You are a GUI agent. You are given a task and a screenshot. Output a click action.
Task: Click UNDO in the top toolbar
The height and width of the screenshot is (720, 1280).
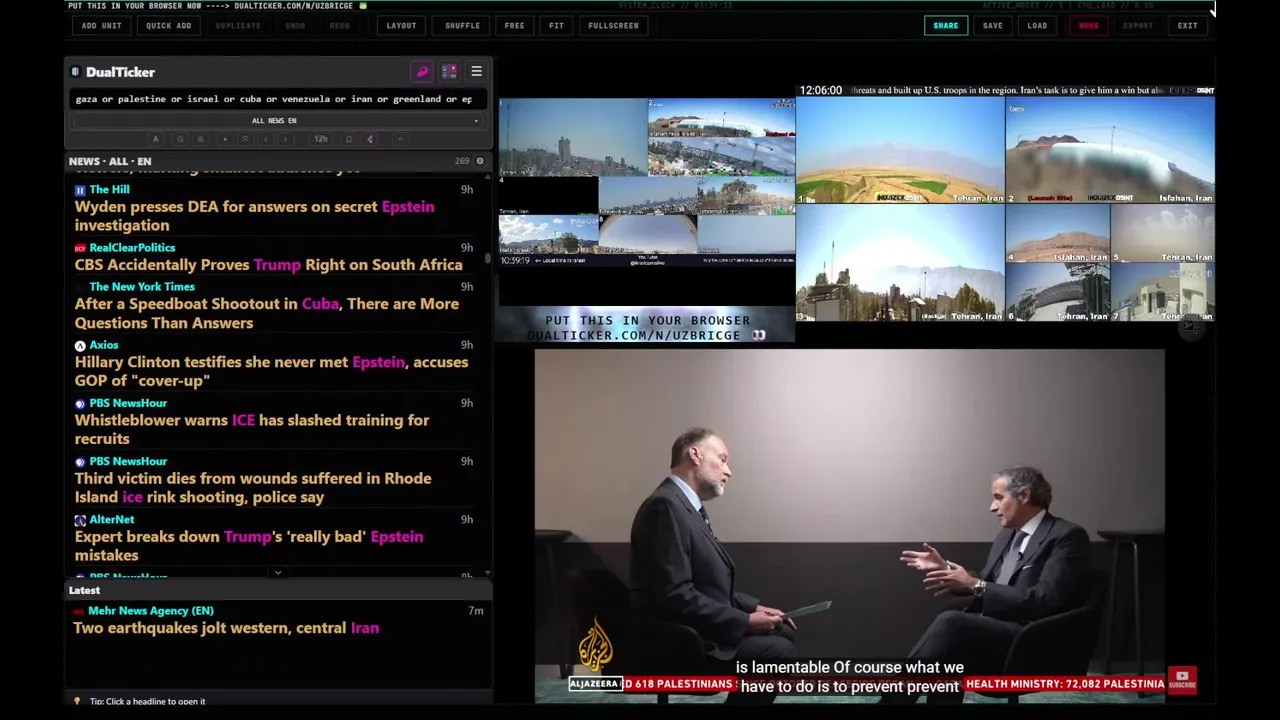pyautogui.click(x=295, y=25)
